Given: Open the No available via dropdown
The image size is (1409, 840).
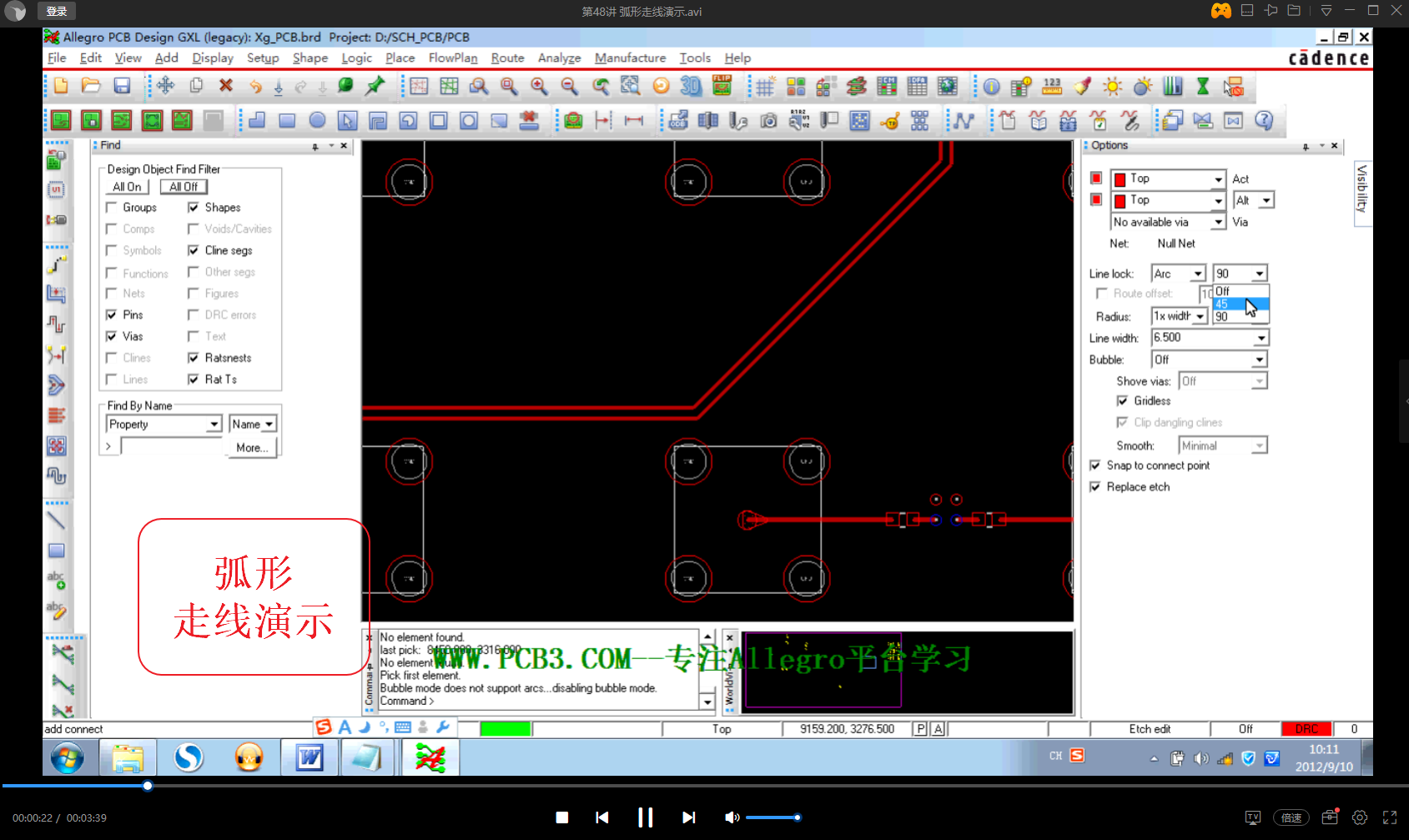Looking at the screenshot, I should coord(1218,222).
